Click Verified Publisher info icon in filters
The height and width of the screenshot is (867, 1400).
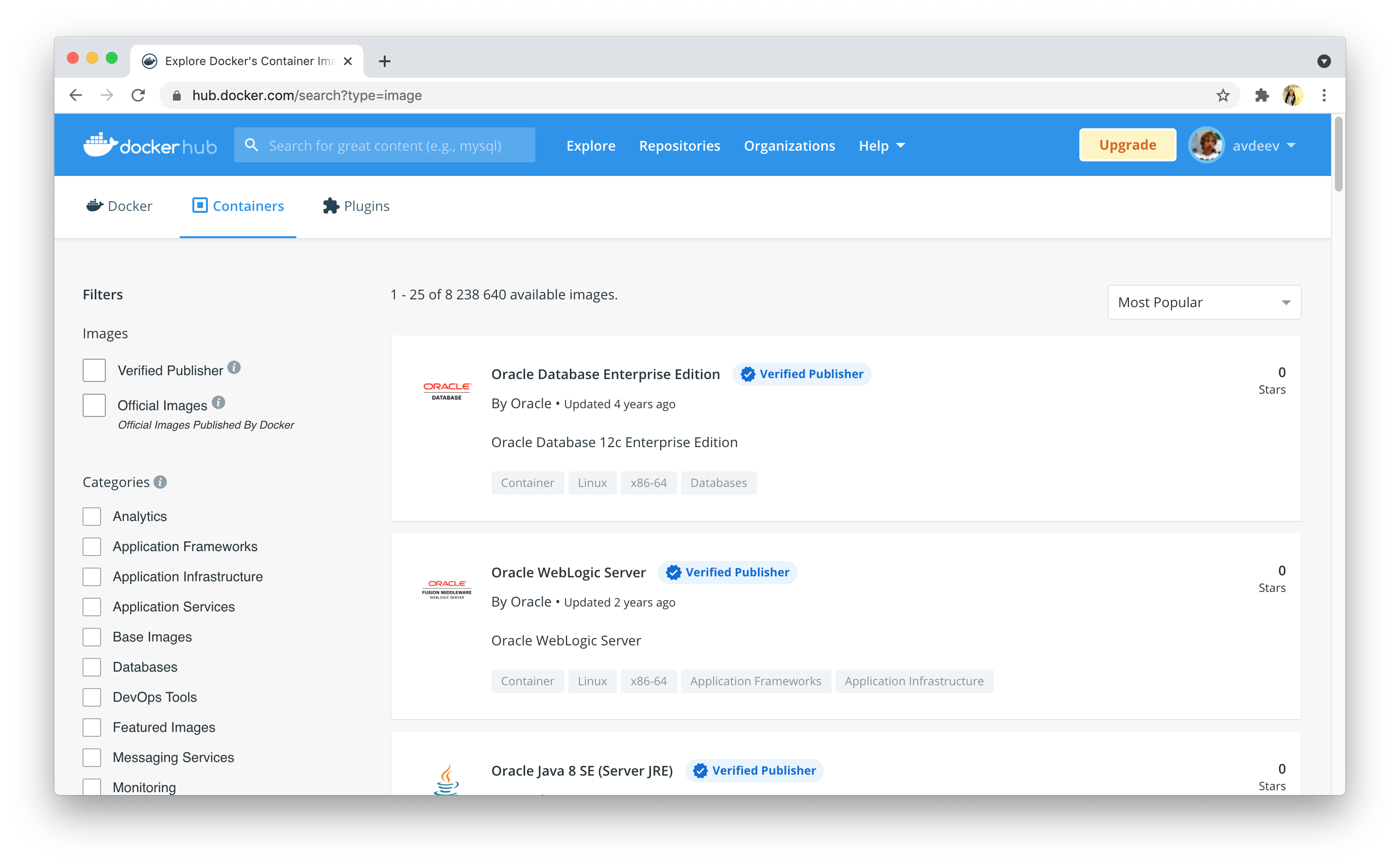point(234,367)
